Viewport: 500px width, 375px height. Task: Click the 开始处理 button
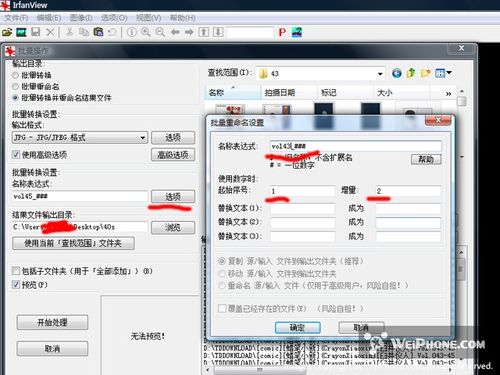click(52, 322)
